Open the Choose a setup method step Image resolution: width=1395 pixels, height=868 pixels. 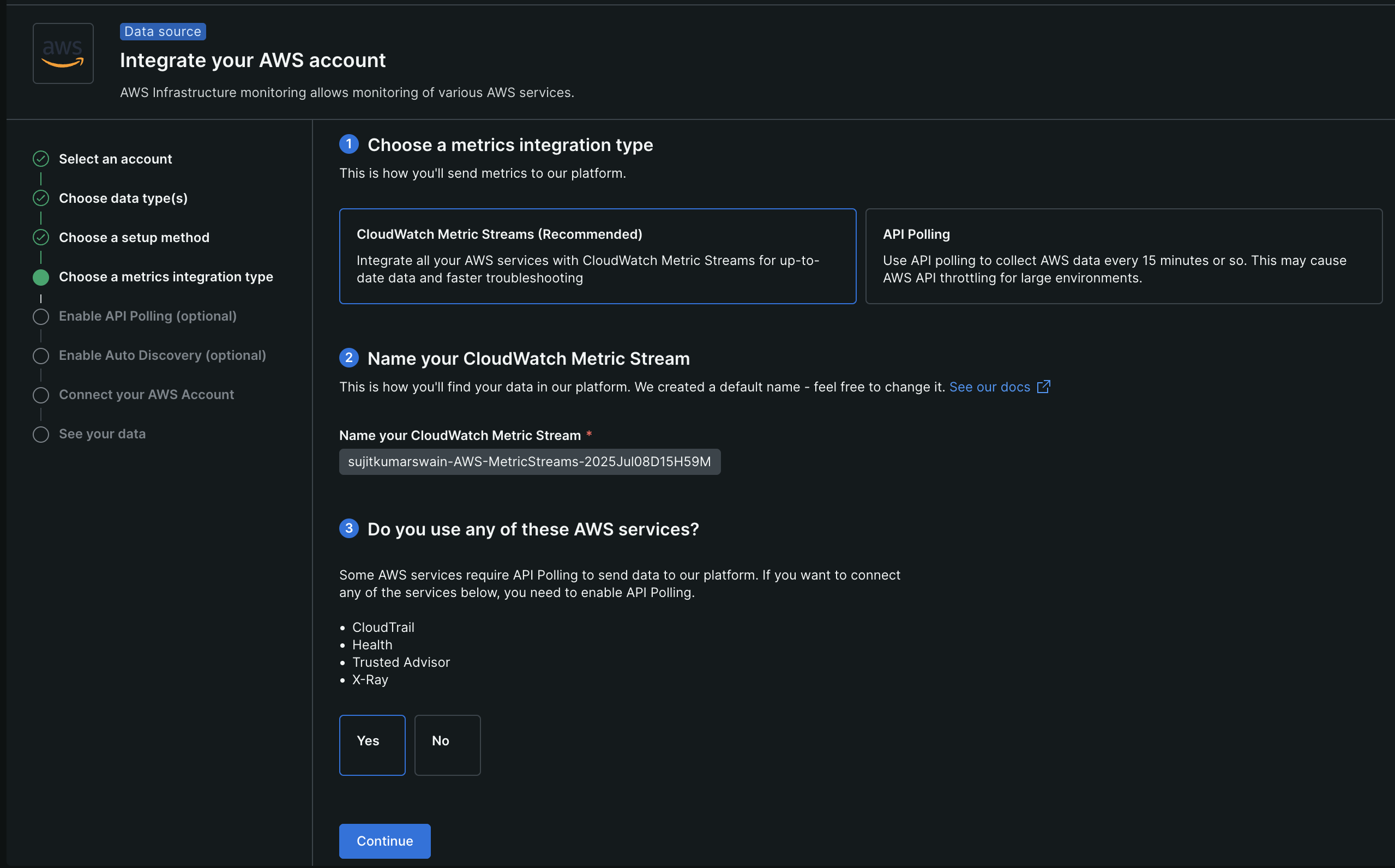point(134,237)
